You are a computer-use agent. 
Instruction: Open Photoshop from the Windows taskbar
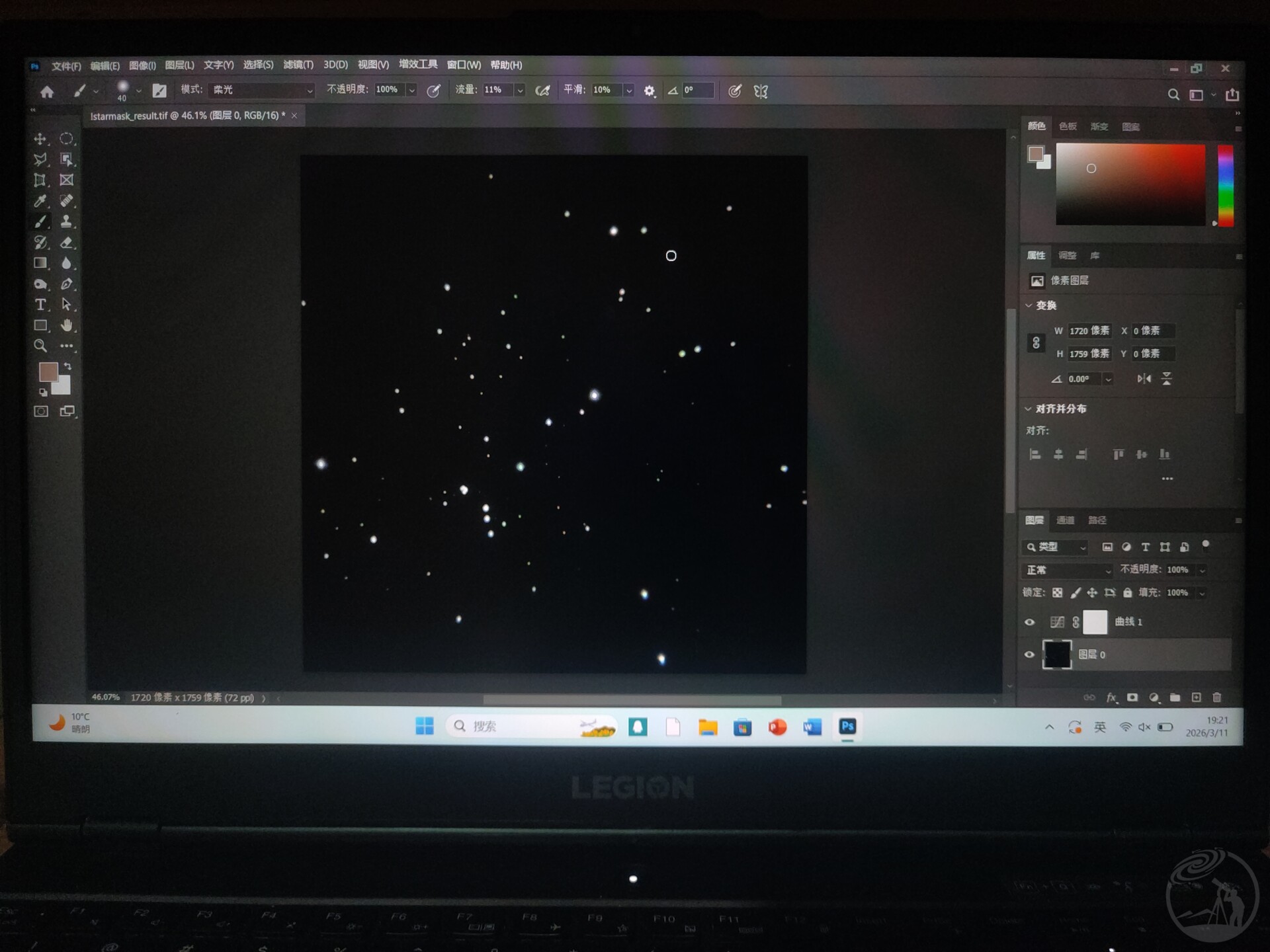coord(847,727)
